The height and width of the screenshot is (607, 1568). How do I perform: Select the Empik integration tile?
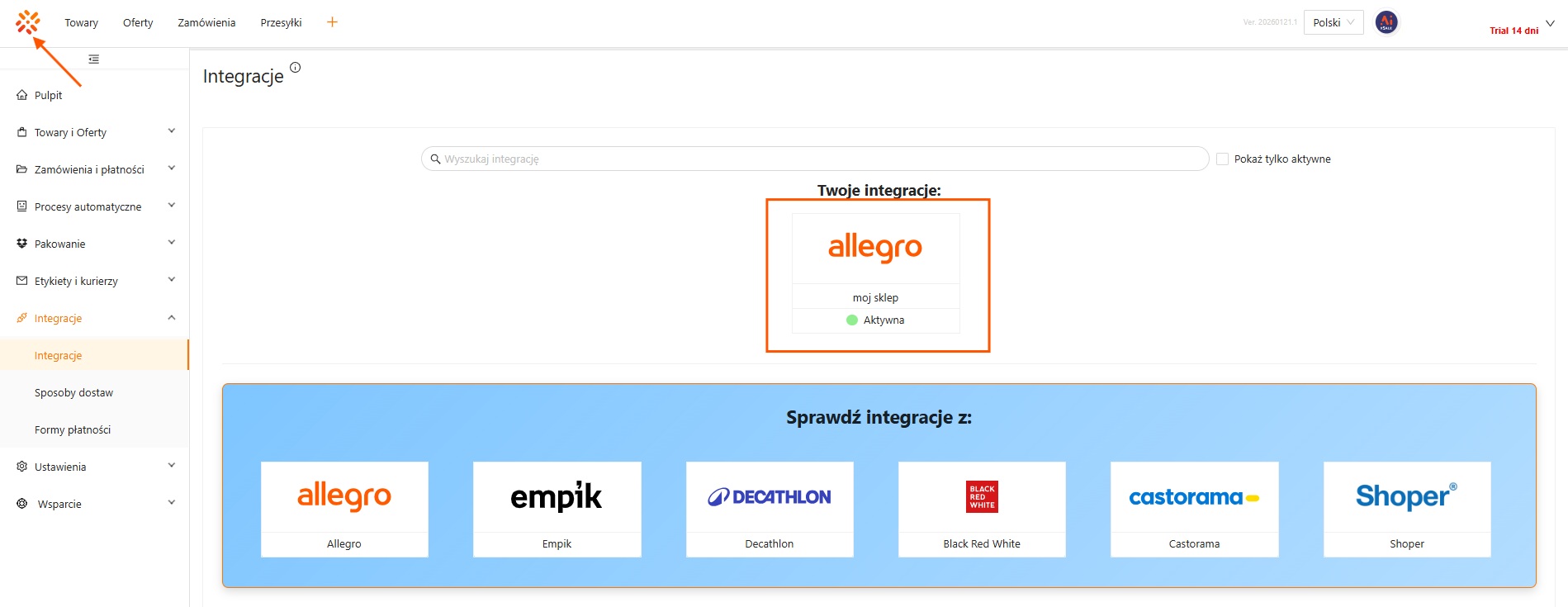click(x=557, y=509)
